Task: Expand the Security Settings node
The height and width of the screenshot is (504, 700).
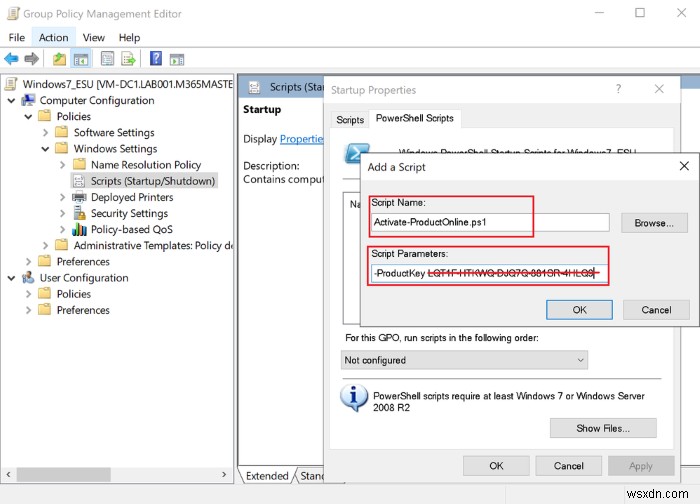Action: (62, 213)
